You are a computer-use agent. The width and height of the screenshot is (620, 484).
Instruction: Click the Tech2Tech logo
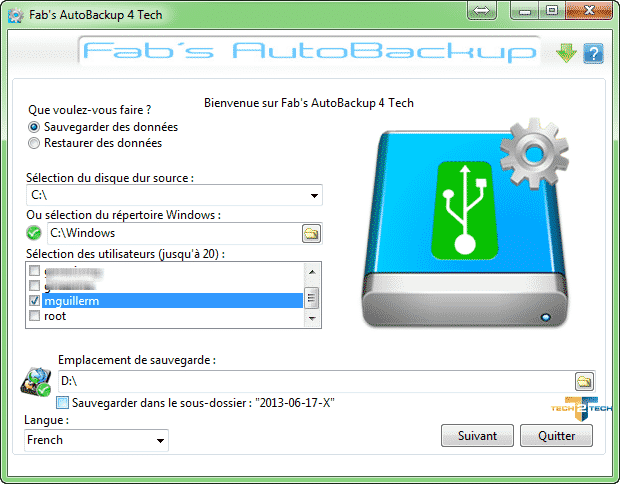[581, 408]
